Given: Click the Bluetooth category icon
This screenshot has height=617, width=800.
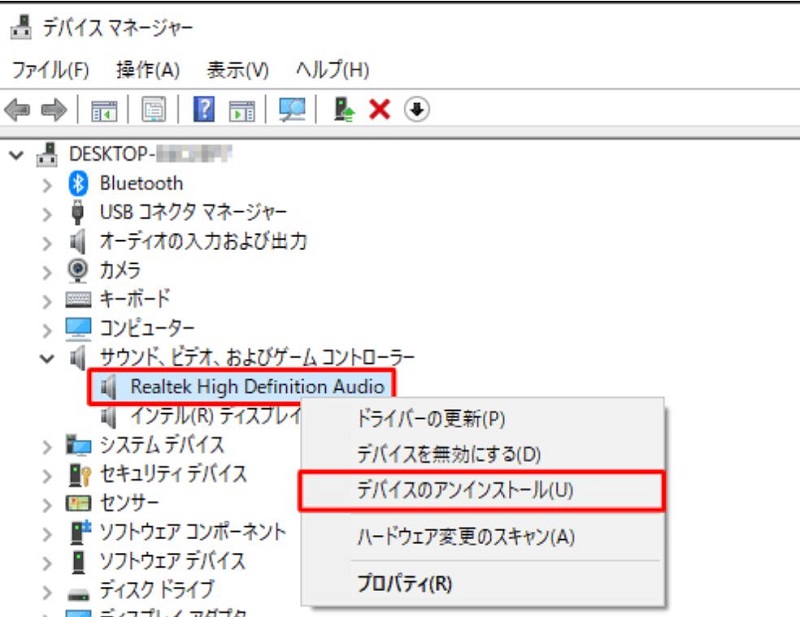Looking at the screenshot, I should coord(78,183).
